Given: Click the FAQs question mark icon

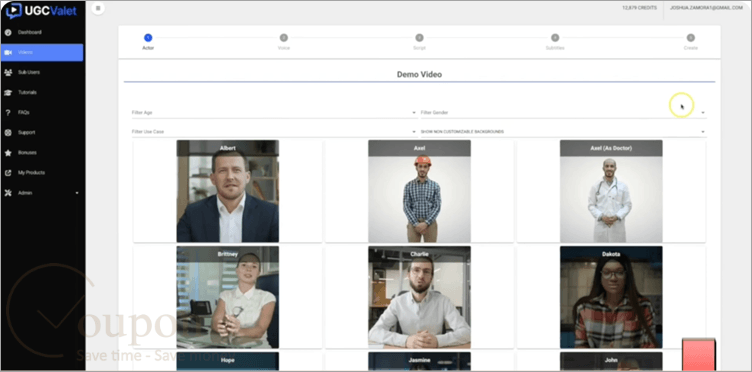Looking at the screenshot, I should coord(8,113).
